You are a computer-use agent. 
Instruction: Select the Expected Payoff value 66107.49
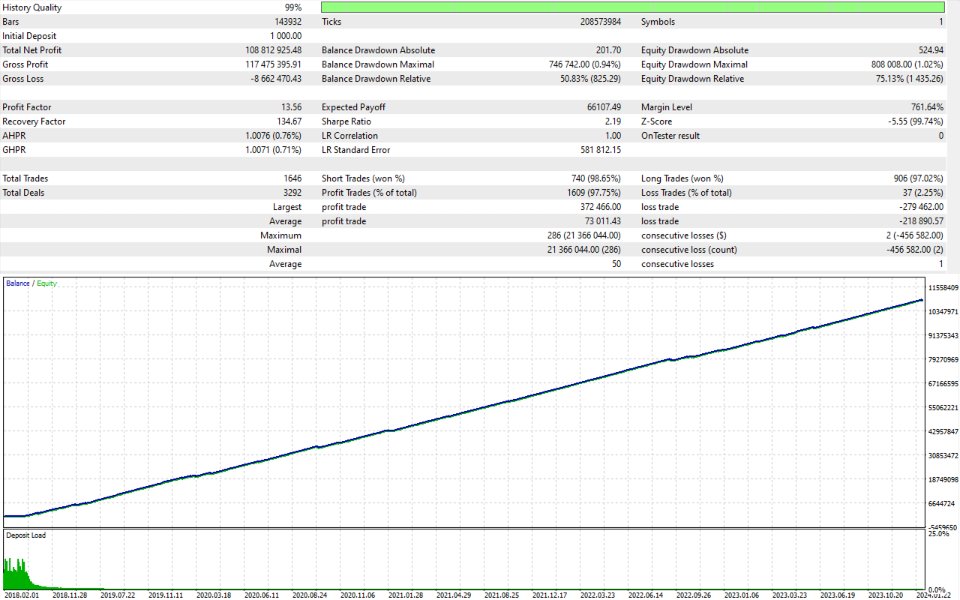point(604,107)
